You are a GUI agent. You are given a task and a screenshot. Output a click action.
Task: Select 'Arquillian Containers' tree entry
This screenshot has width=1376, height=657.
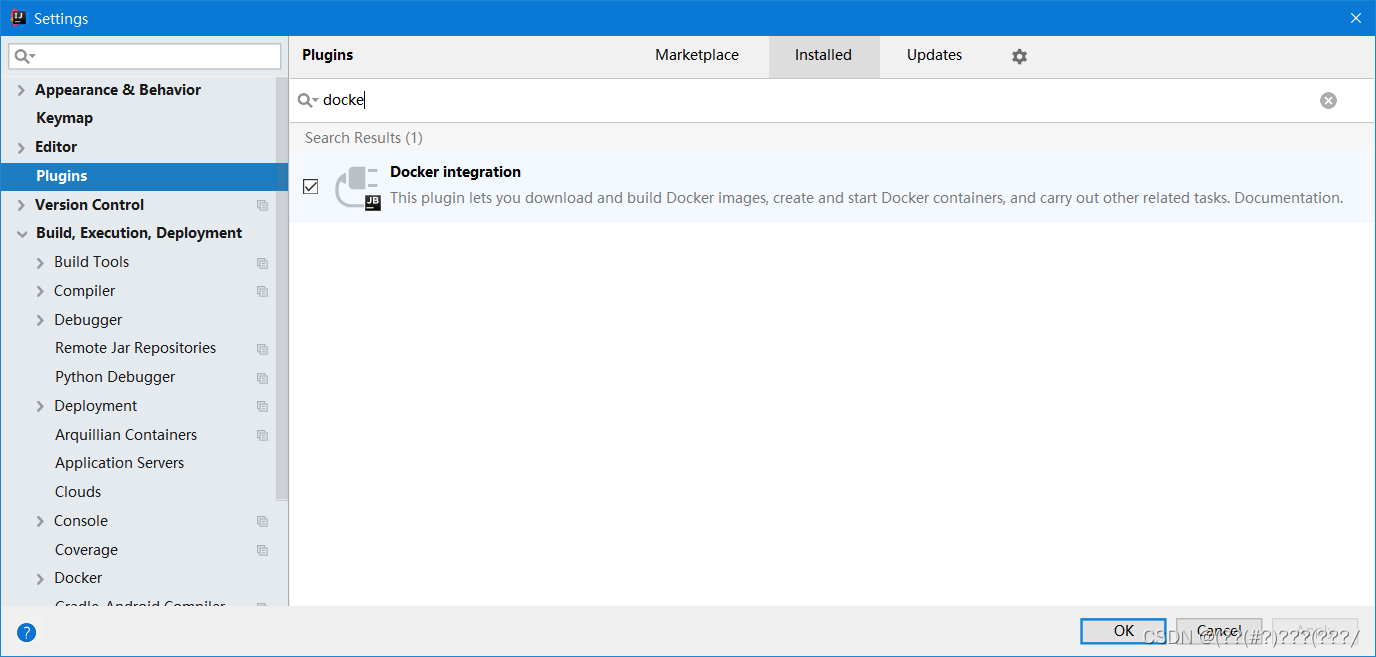(x=126, y=435)
